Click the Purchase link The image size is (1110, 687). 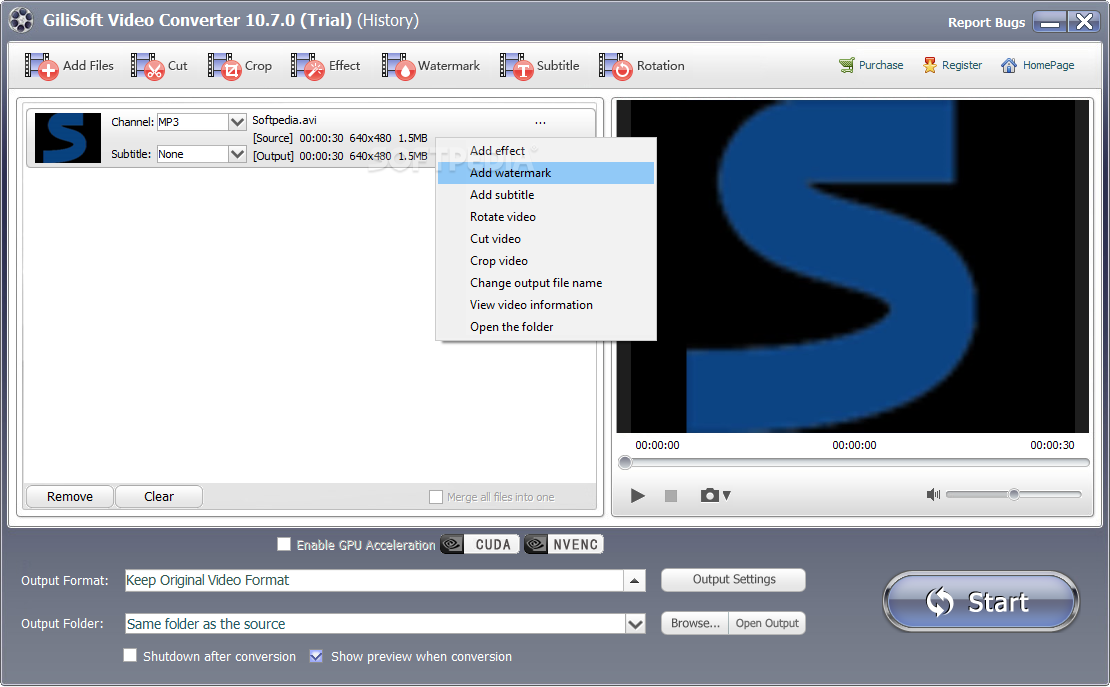[x=871, y=64]
